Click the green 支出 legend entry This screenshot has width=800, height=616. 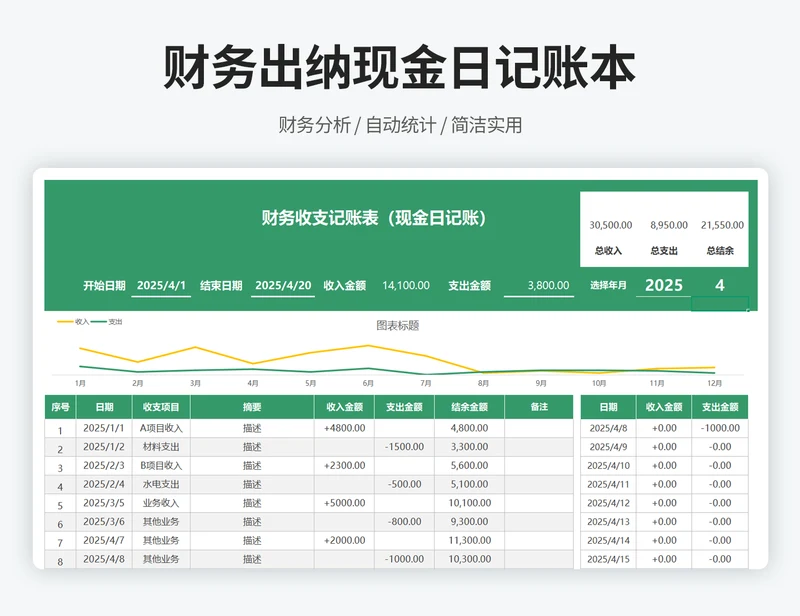click(x=107, y=322)
